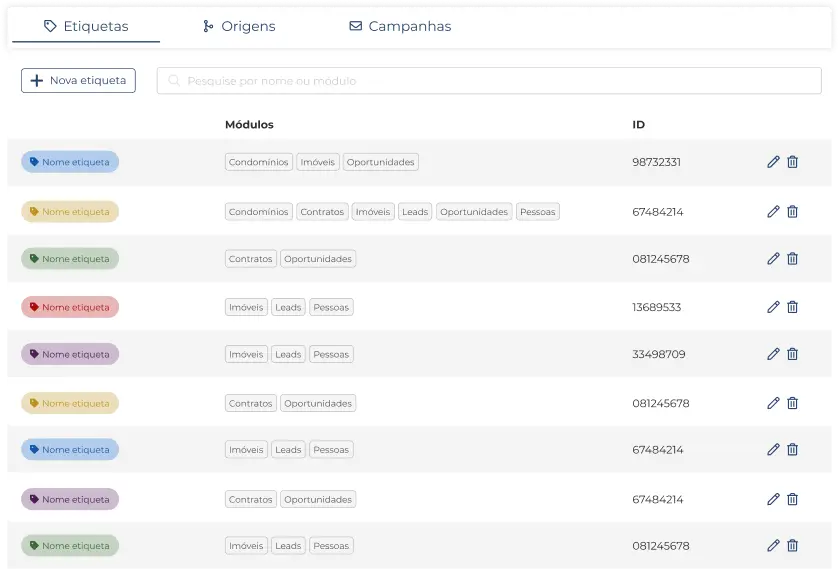Click Imóveis chip in row 98732331
This screenshot has width=839, height=570.
coord(318,162)
